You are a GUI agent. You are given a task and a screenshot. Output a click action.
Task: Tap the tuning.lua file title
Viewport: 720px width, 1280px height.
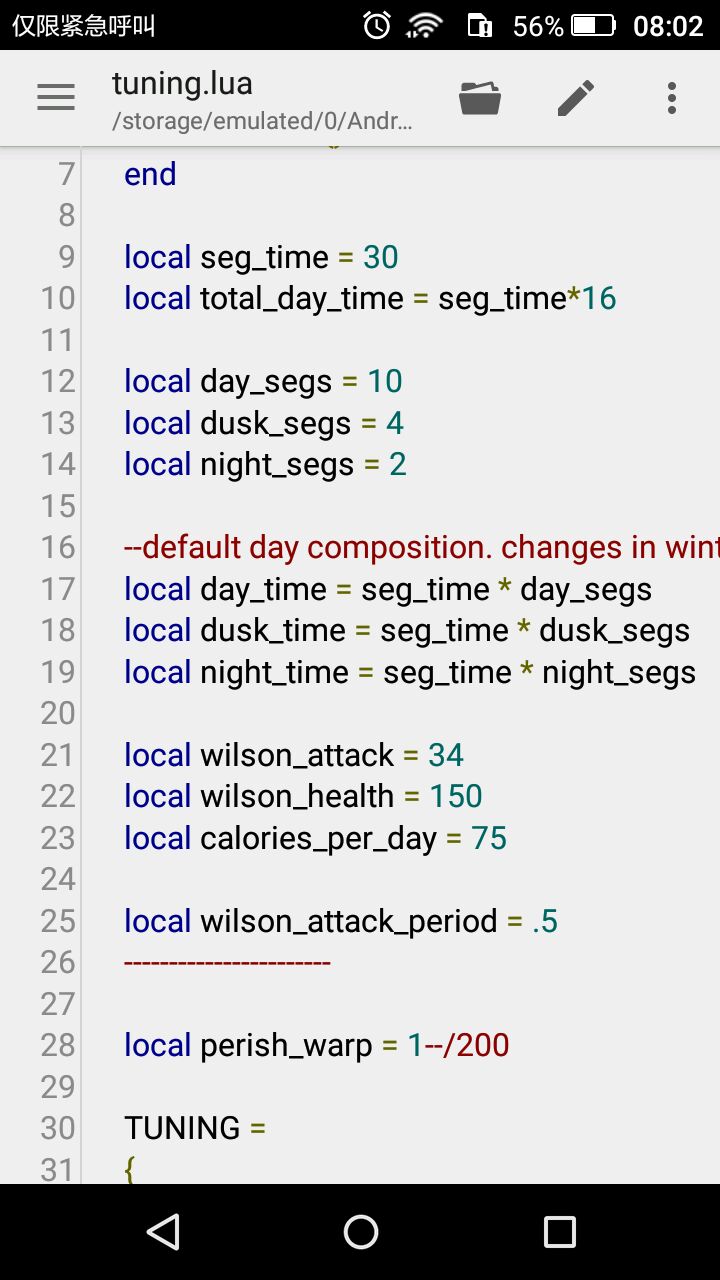[182, 82]
